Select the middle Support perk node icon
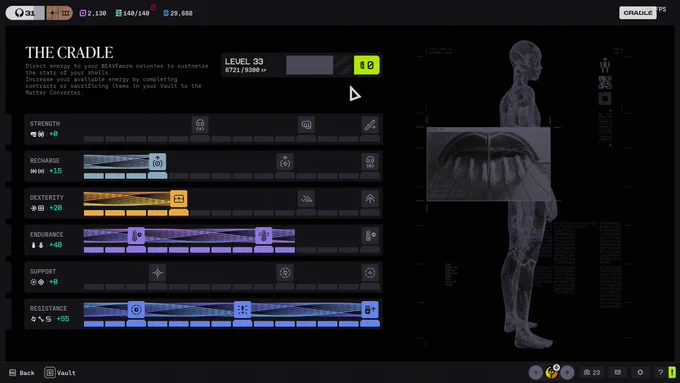680x383 pixels. click(x=285, y=273)
